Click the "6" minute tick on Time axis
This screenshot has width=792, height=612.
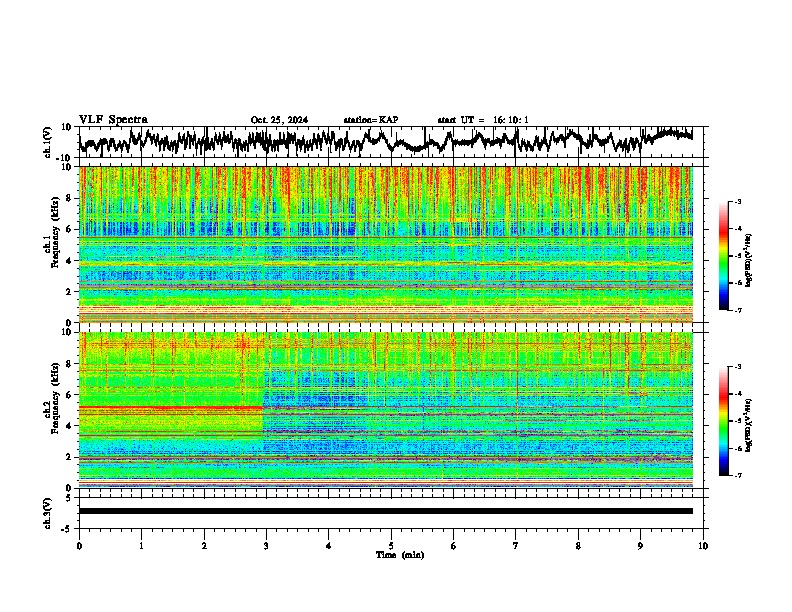point(454,546)
